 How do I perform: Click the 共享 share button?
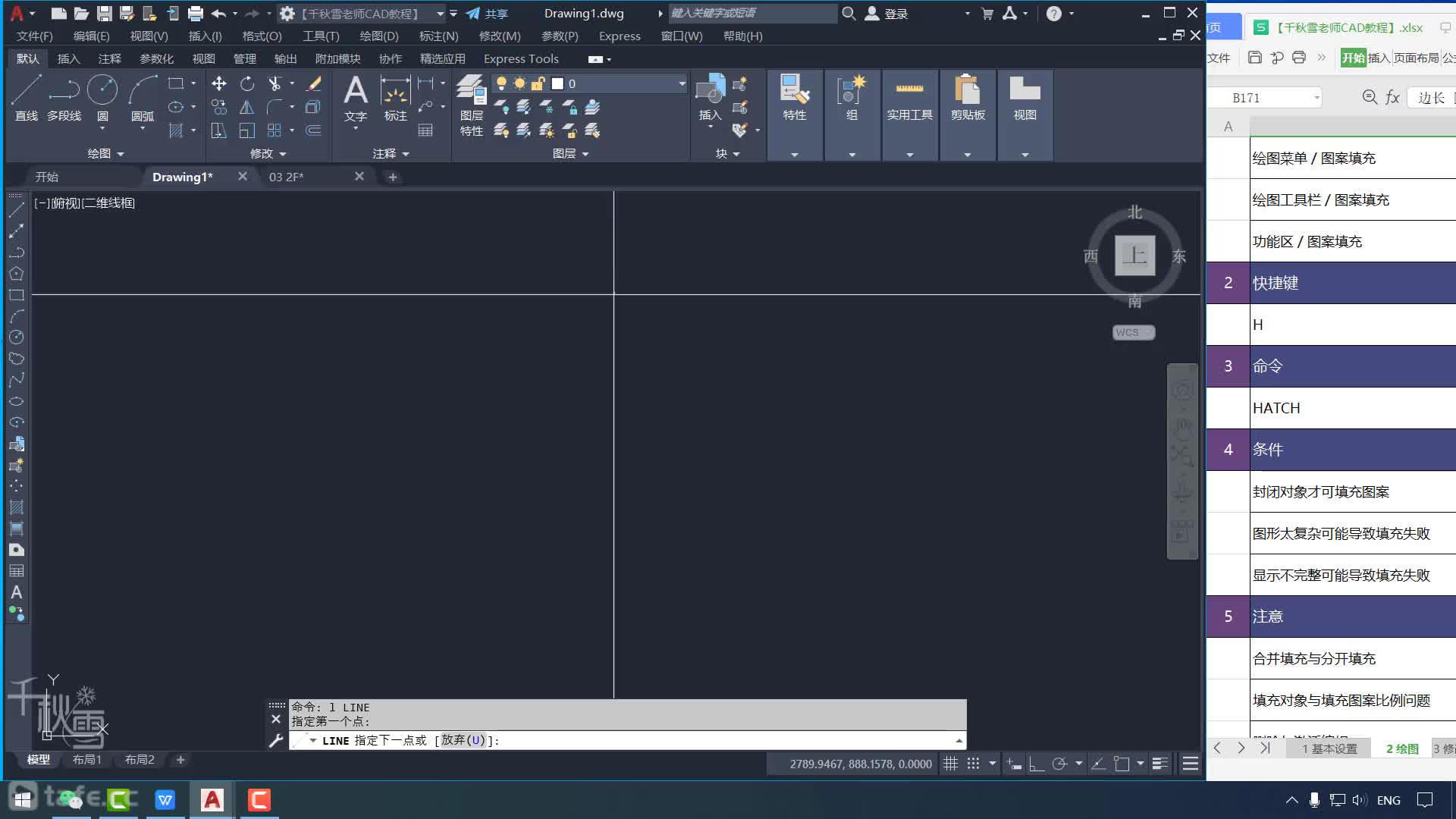(487, 14)
